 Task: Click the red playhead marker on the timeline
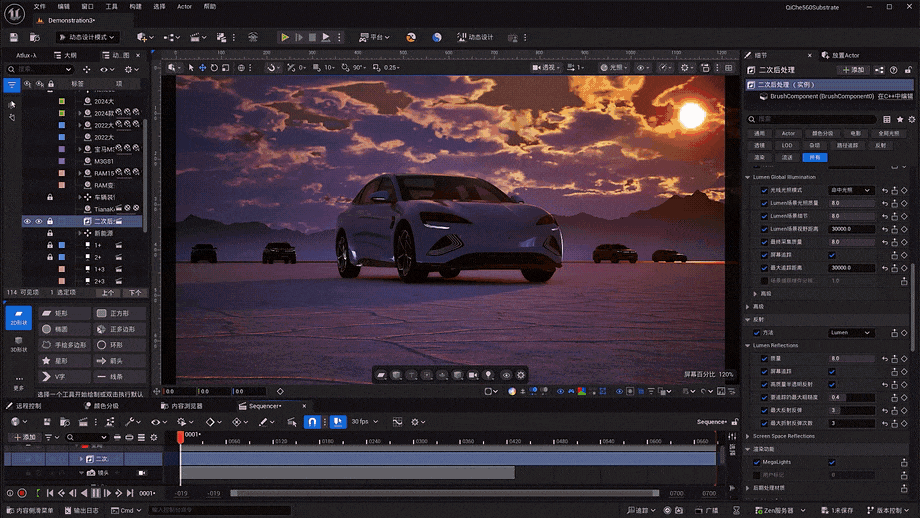[181, 436]
